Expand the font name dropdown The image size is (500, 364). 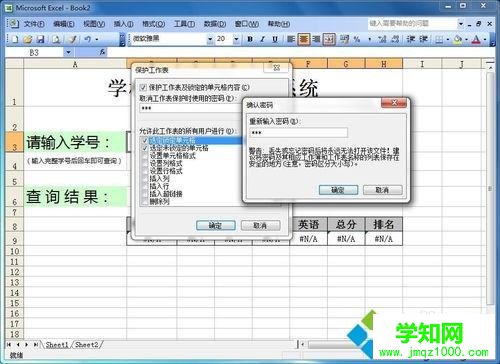(x=210, y=39)
